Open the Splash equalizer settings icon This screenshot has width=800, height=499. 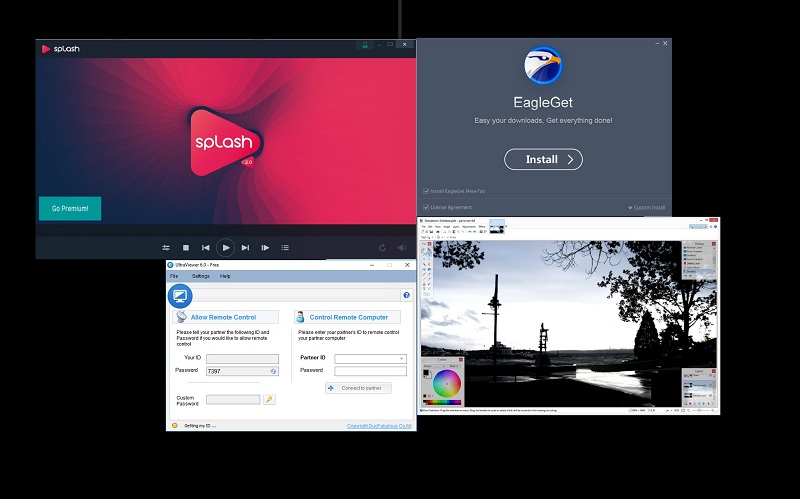pos(166,247)
